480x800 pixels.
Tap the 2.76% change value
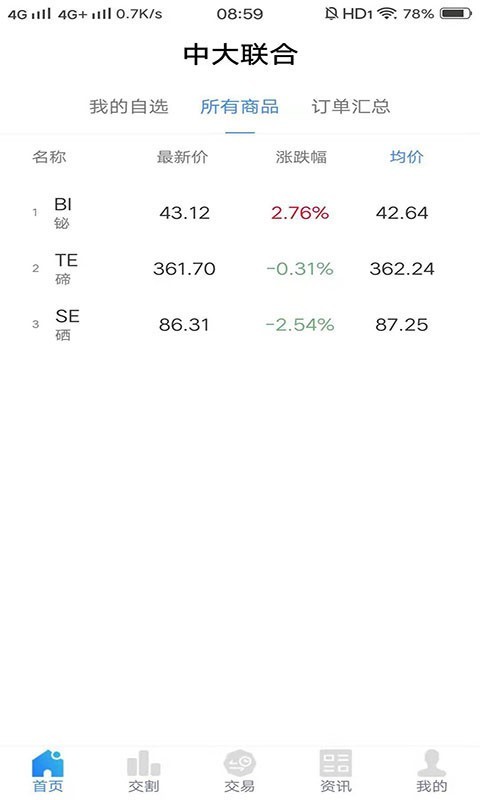tap(300, 213)
